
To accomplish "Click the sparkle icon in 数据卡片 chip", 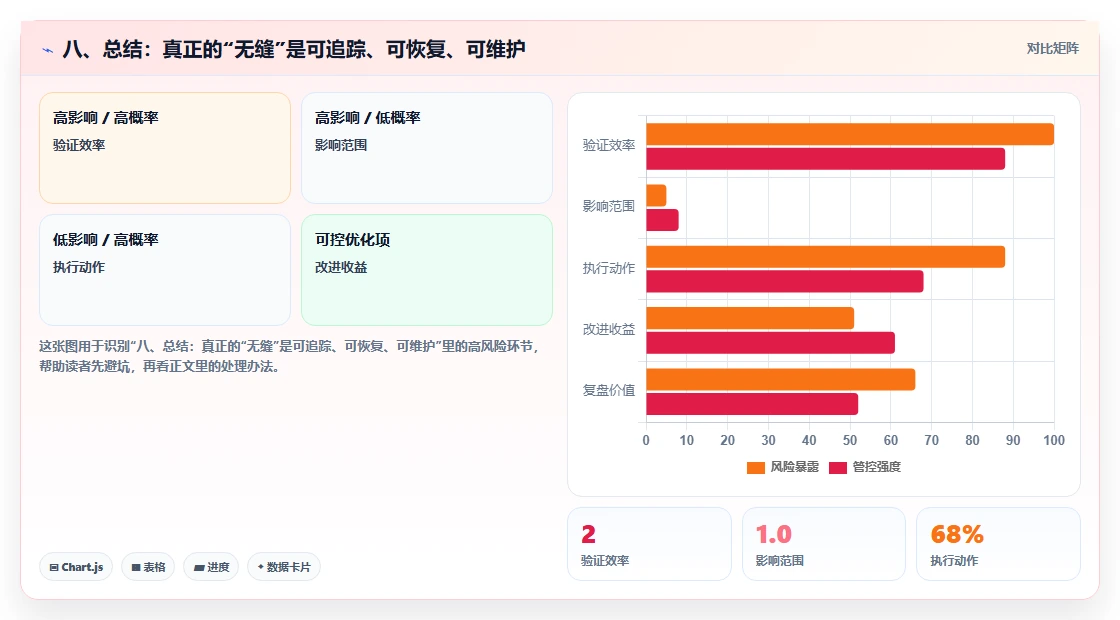I will click(x=261, y=567).
